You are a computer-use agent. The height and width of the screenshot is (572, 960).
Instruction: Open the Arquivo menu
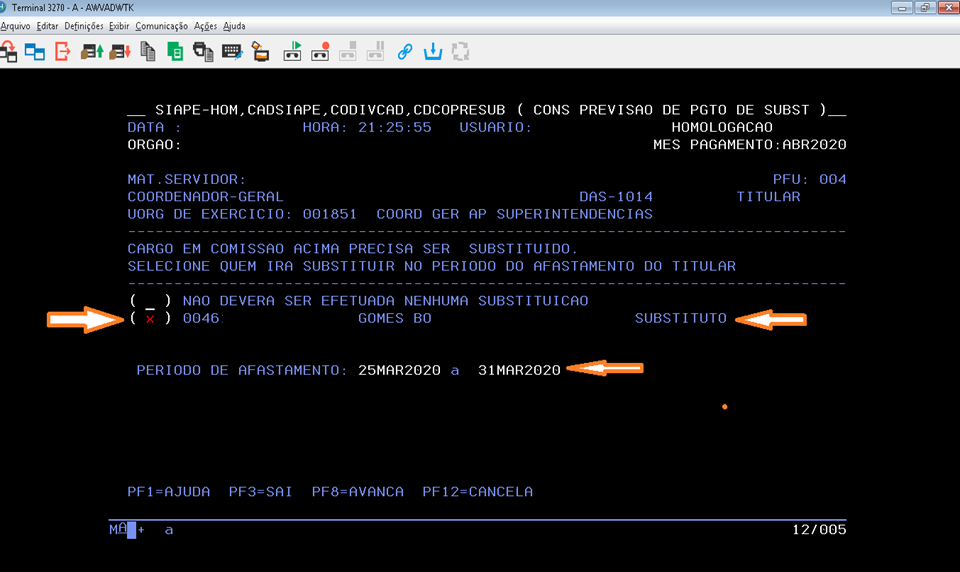15,26
